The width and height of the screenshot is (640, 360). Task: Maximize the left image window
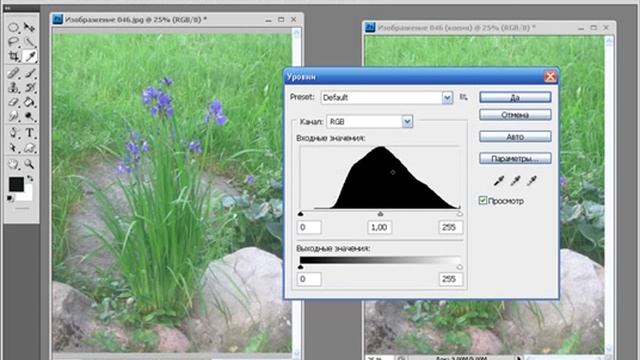pyautogui.click(x=281, y=20)
